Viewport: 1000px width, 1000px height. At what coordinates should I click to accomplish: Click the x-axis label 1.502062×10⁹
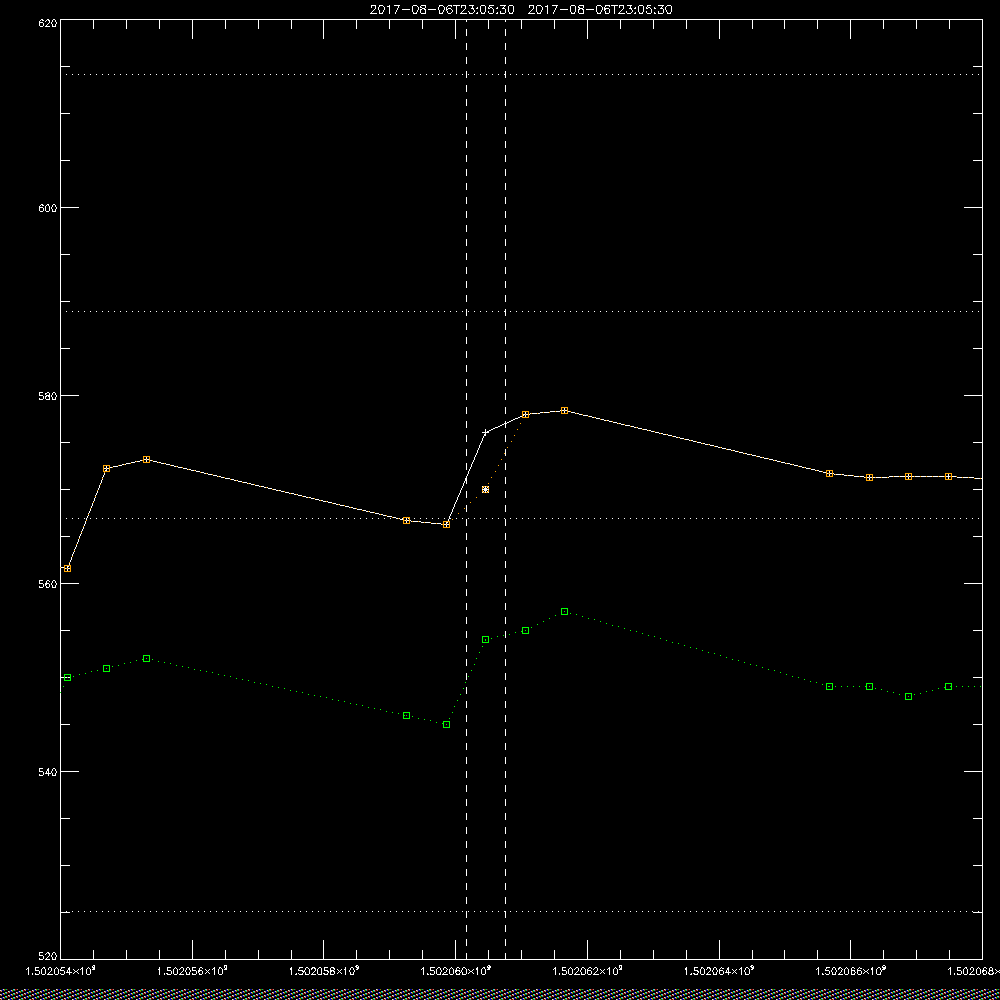(587, 971)
